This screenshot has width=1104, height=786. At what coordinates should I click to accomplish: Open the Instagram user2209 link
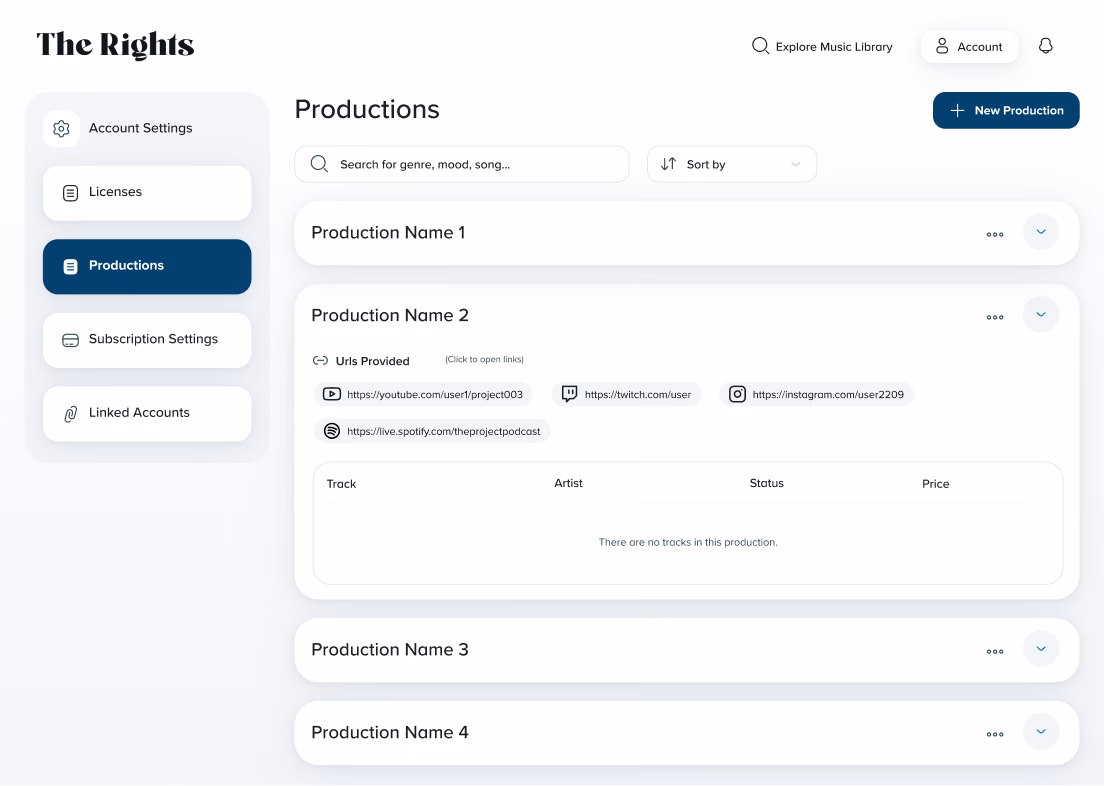[827, 394]
